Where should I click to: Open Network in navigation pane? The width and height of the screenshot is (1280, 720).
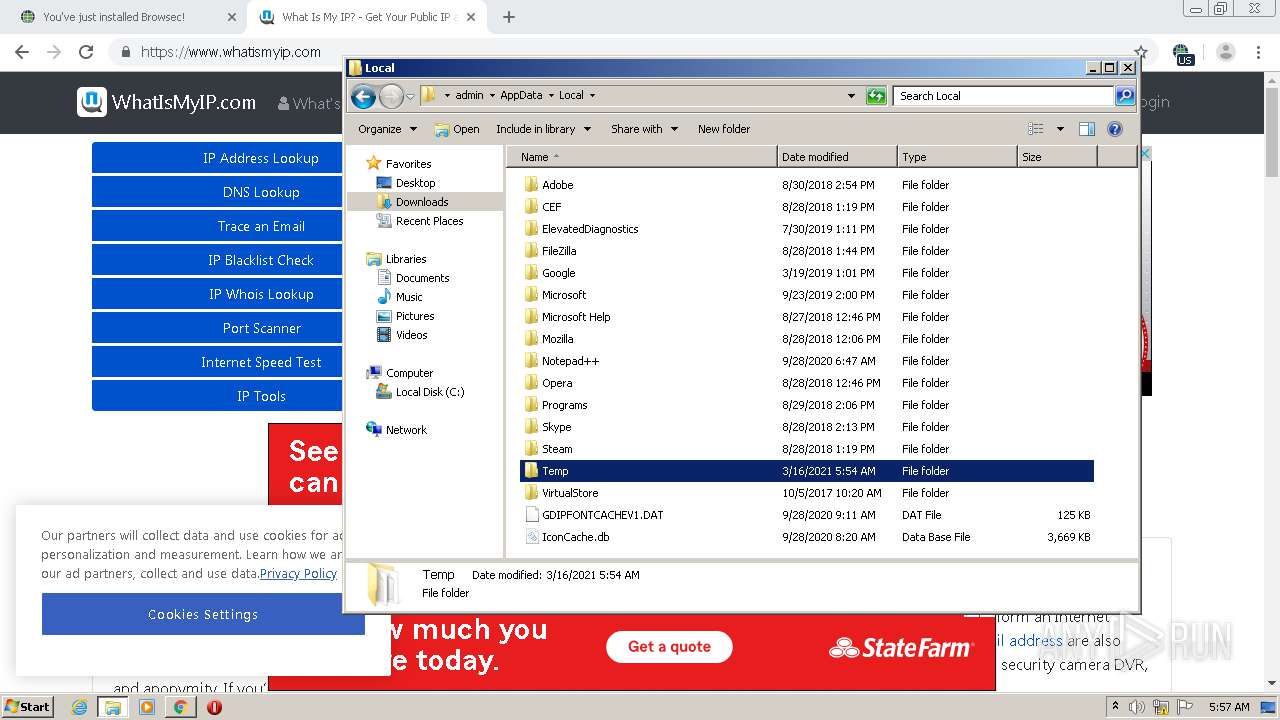(x=406, y=430)
